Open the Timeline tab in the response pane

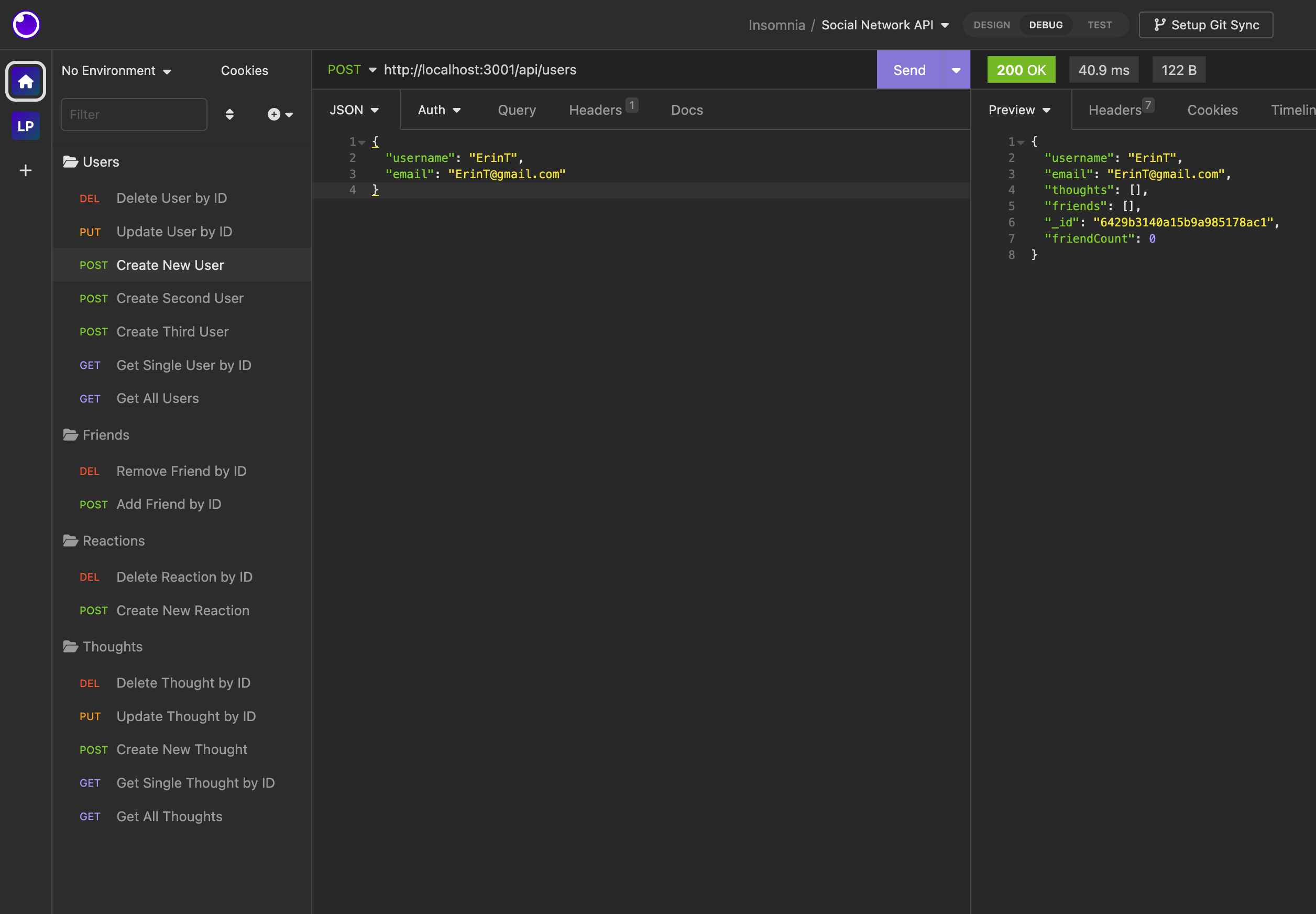coord(1296,110)
